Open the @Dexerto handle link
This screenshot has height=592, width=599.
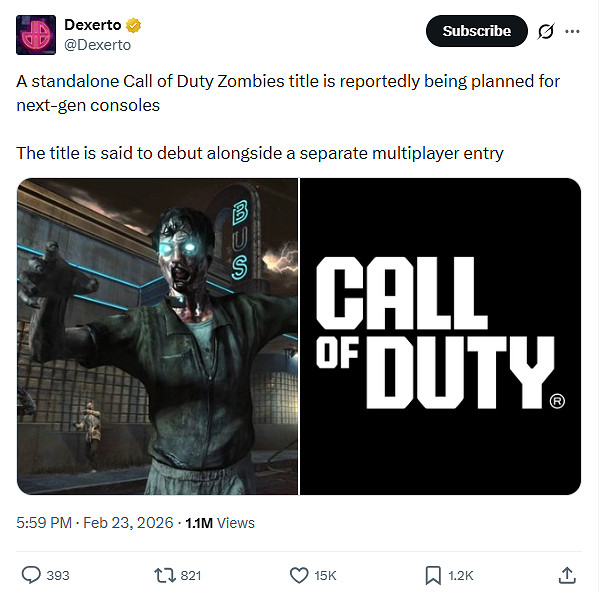[x=98, y=45]
